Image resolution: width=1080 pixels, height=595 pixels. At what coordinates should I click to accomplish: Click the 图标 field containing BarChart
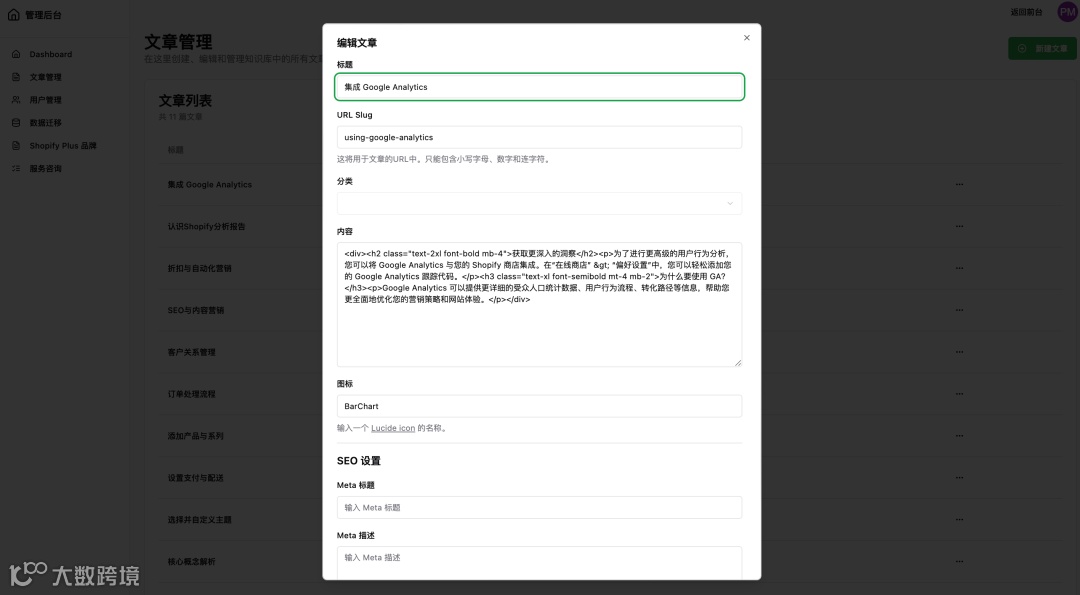click(539, 406)
